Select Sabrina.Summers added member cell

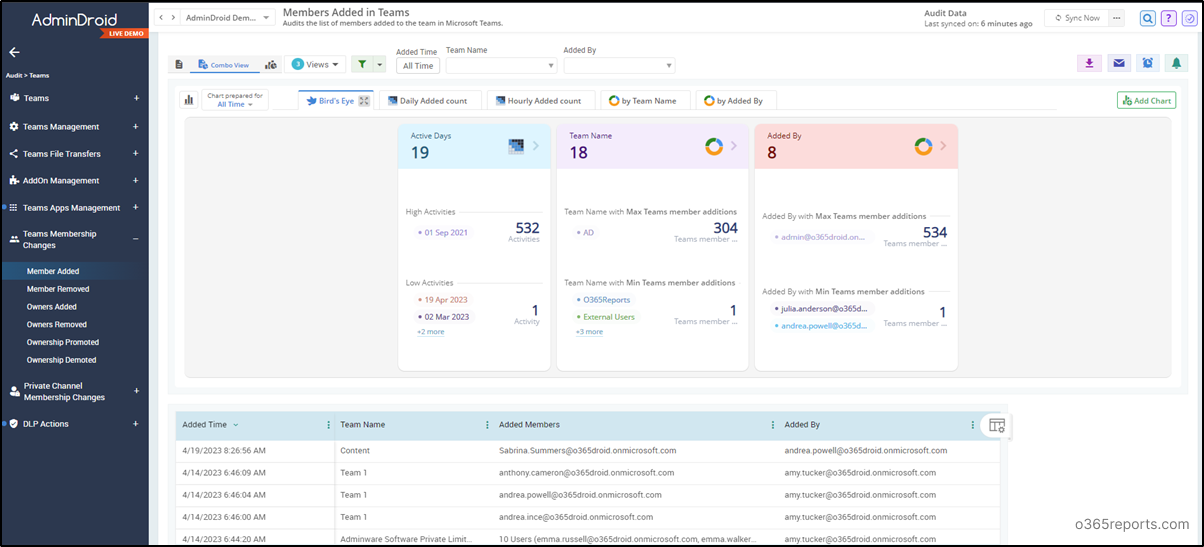click(588, 451)
